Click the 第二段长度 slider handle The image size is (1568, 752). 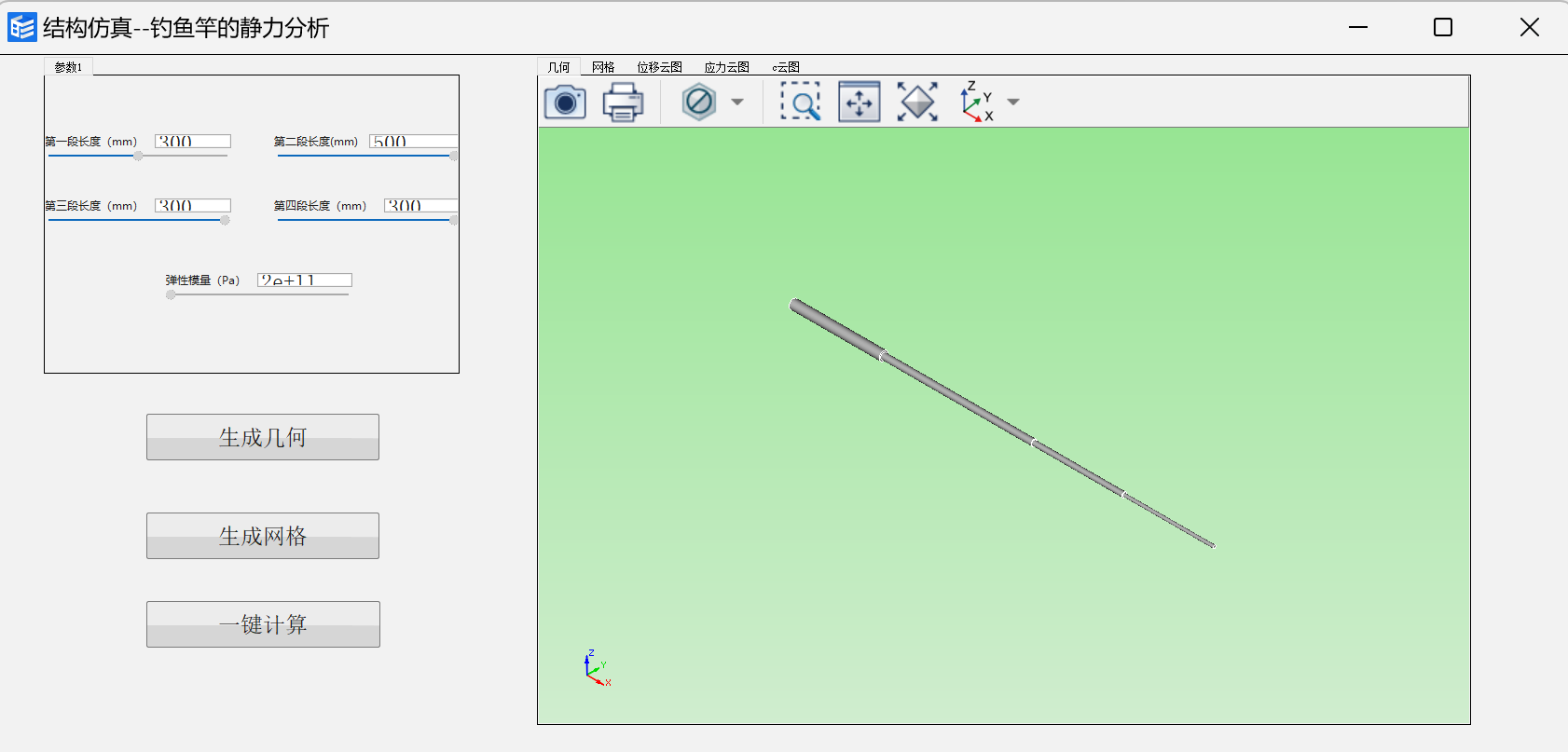pyautogui.click(x=454, y=156)
